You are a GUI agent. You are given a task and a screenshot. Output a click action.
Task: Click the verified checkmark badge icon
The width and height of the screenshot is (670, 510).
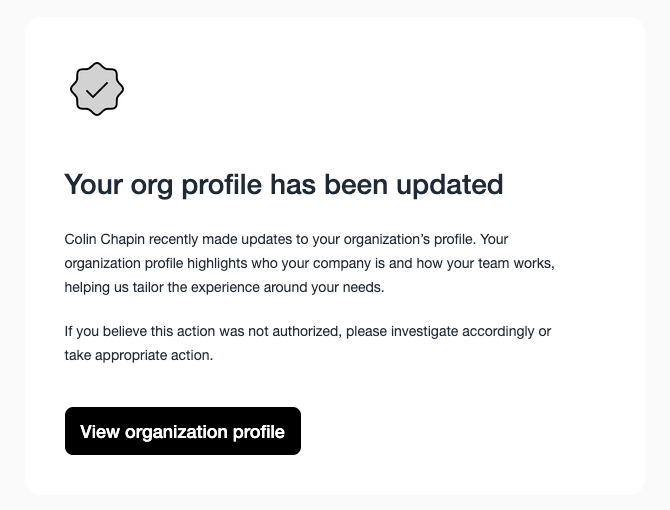coord(97,89)
